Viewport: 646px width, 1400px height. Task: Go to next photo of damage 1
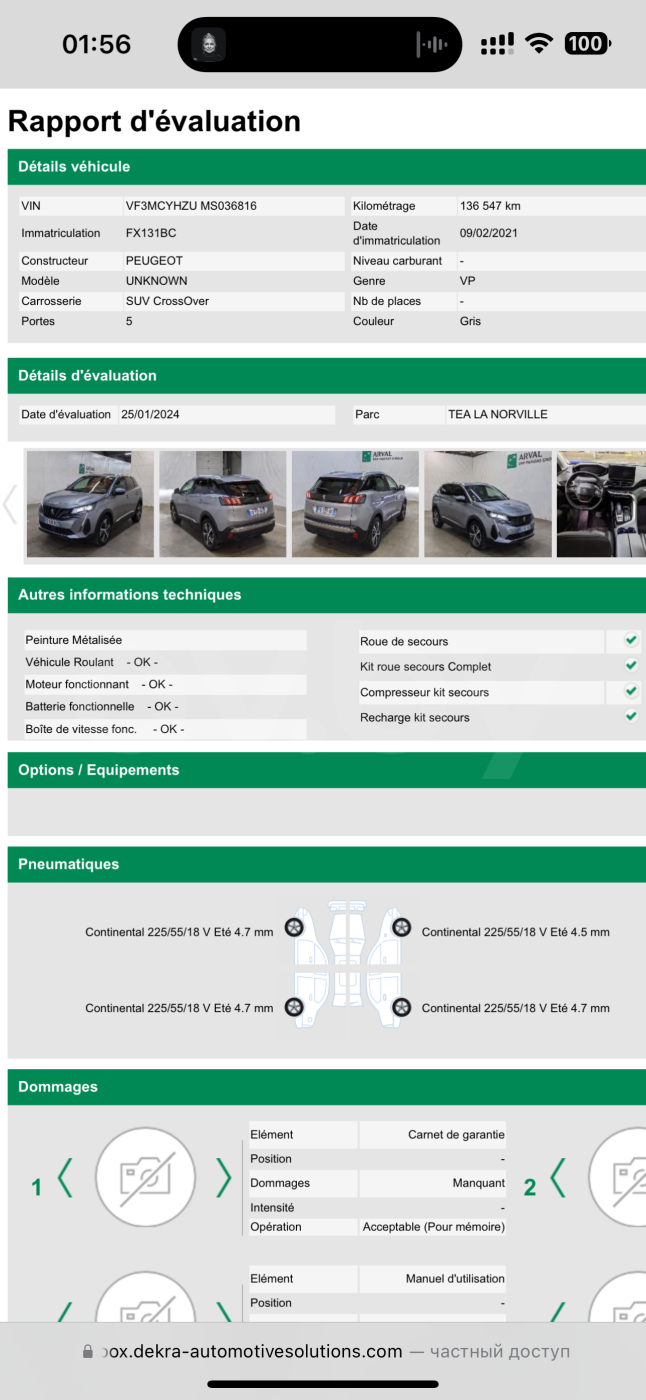pos(224,1177)
